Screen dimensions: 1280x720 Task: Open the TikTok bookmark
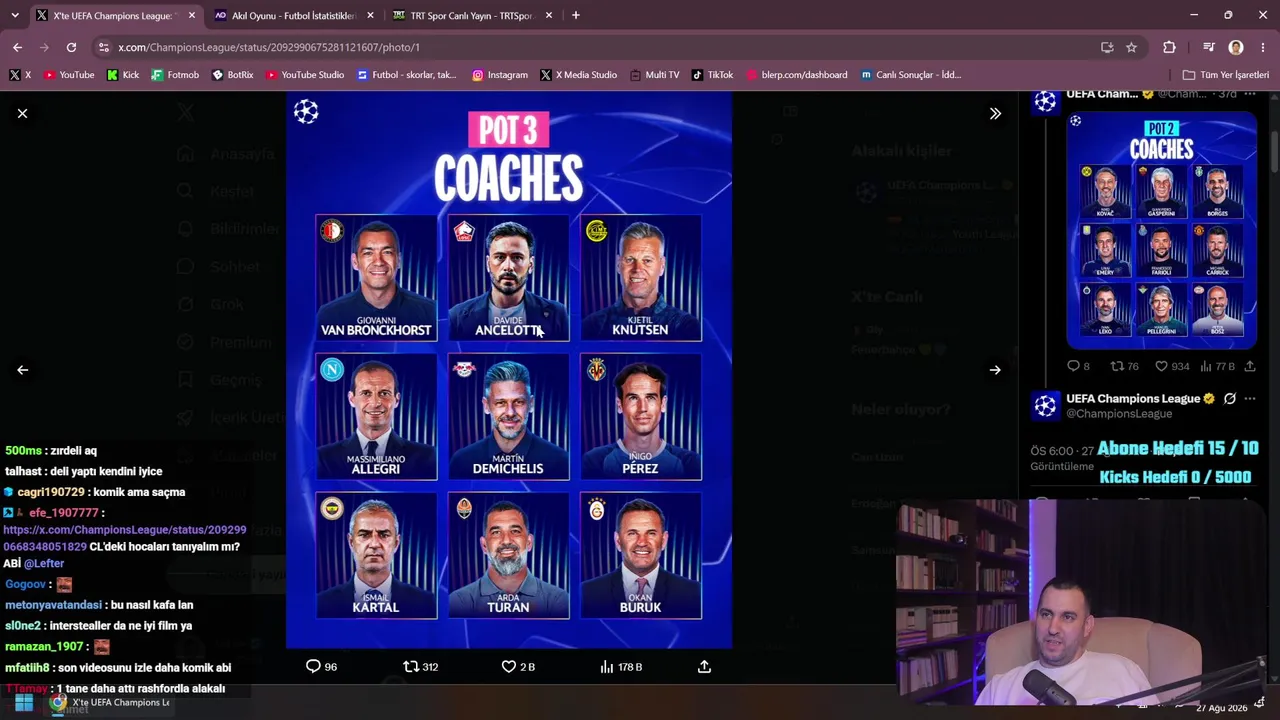pos(713,75)
